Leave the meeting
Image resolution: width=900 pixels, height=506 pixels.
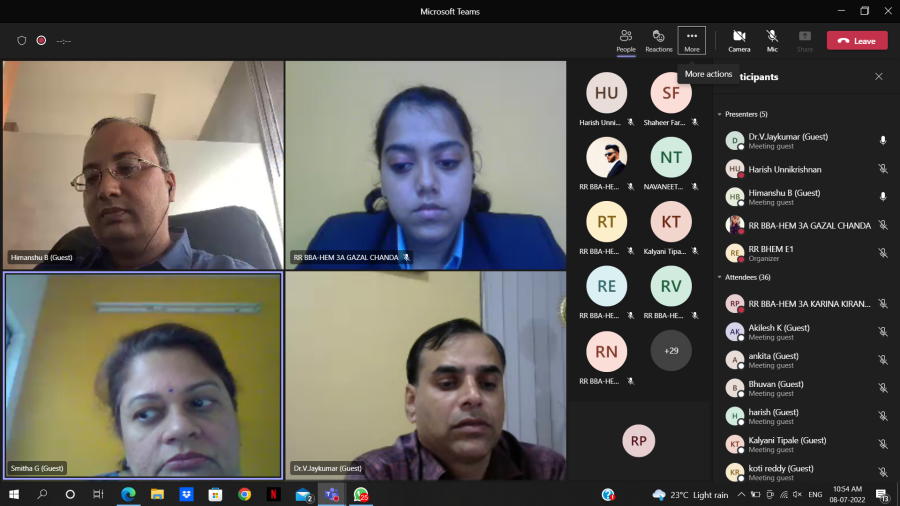tap(856, 41)
